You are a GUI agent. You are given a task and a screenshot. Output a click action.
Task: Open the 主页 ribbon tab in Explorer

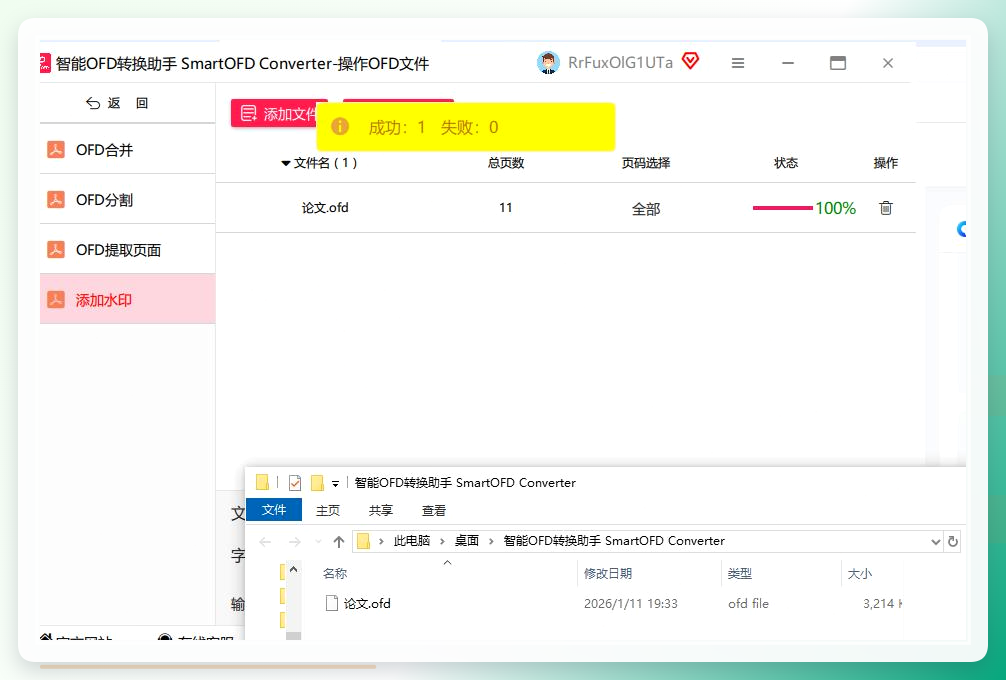click(x=328, y=511)
